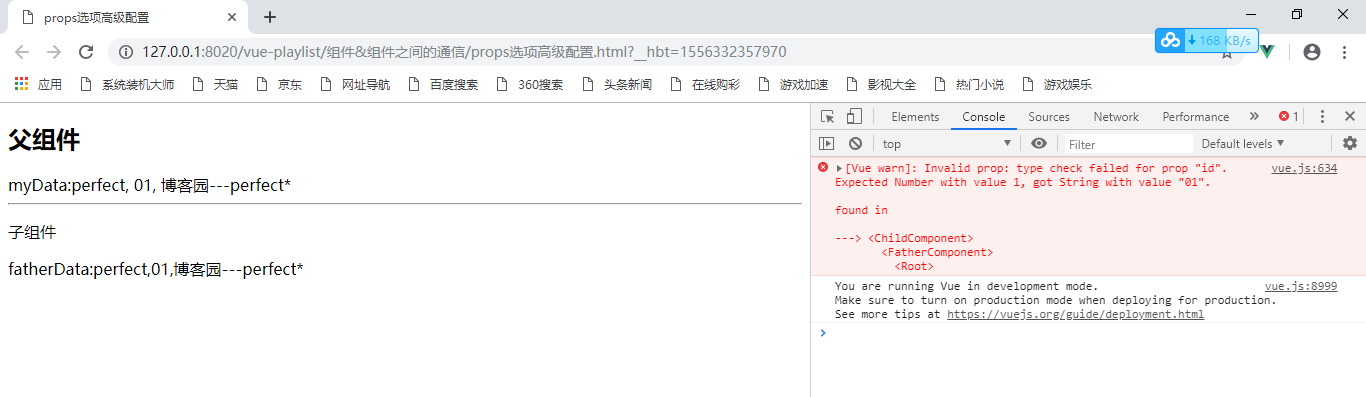
Task: Click the 子组件 label
Action: (32, 233)
